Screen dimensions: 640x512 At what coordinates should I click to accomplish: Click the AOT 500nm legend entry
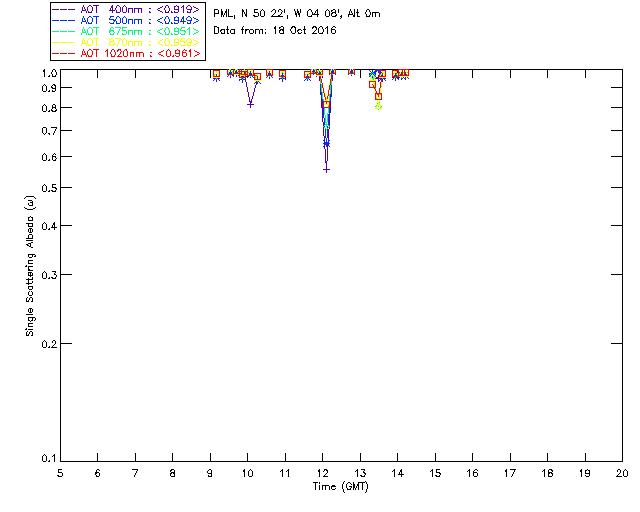coord(126,20)
